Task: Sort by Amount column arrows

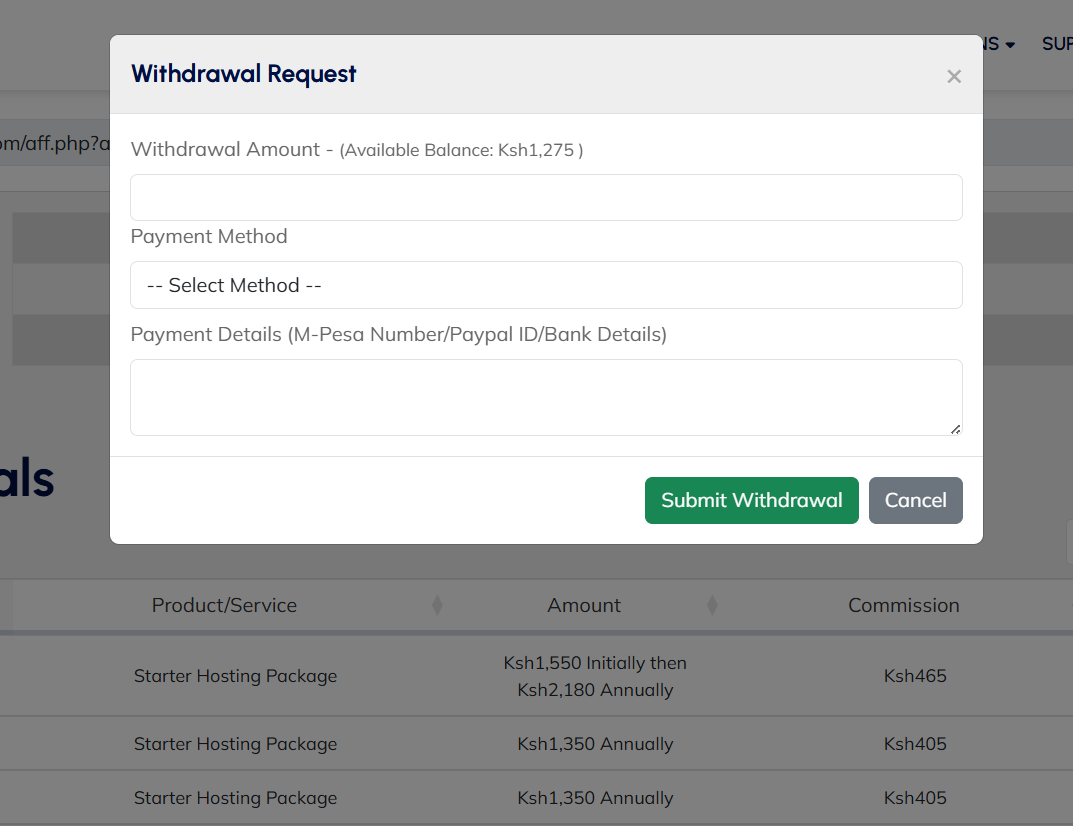Action: [x=712, y=605]
